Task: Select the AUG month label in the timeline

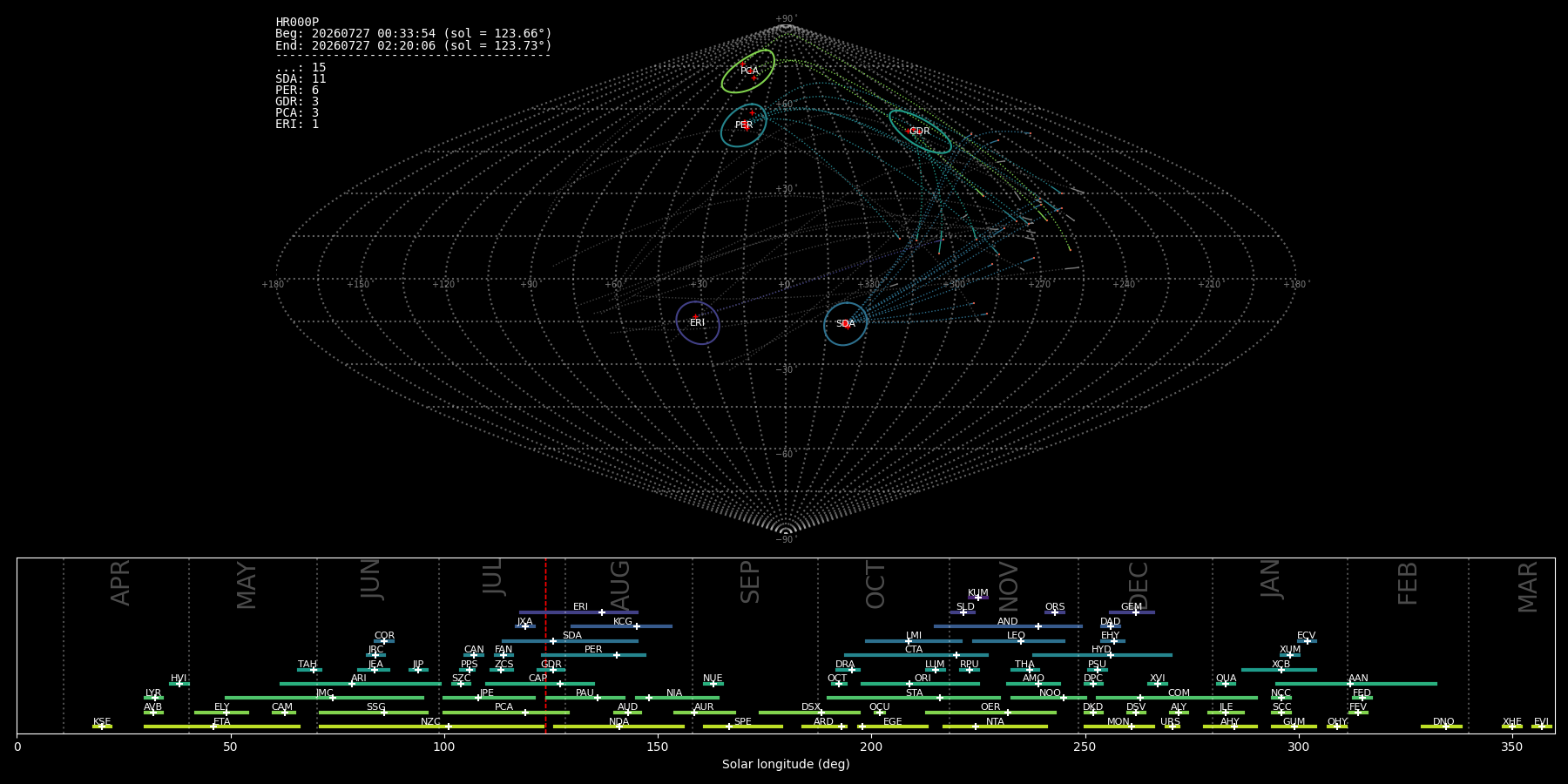Action: tap(619, 585)
